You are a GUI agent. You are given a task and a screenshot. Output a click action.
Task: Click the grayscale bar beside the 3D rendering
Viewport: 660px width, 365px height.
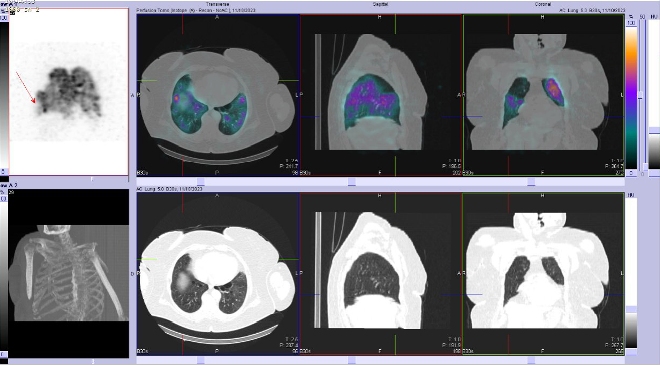(3, 276)
